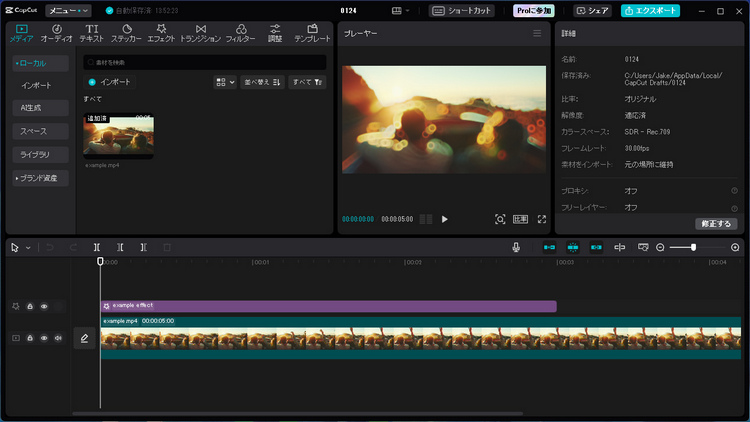Click the シェア button

coord(593,11)
